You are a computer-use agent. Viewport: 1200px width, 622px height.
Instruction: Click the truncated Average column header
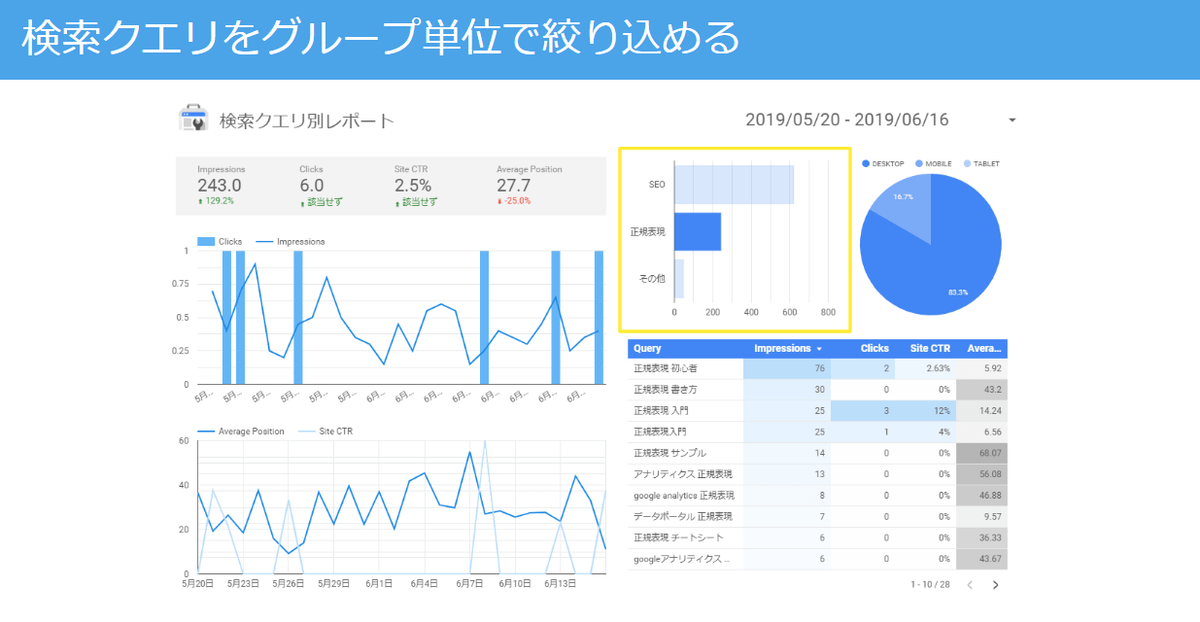pos(984,349)
